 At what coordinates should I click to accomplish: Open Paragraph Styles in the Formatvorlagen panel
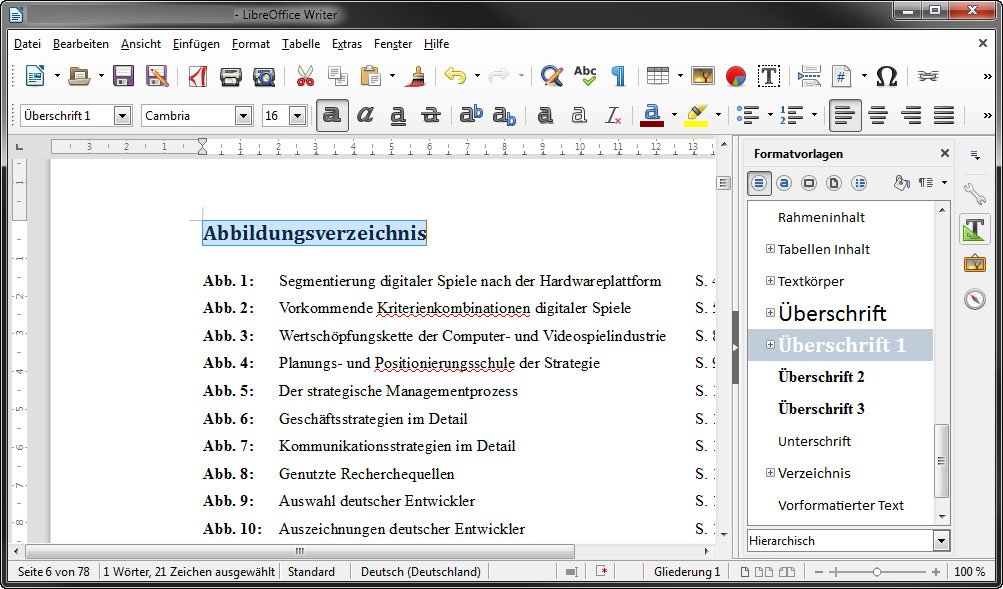coord(760,183)
